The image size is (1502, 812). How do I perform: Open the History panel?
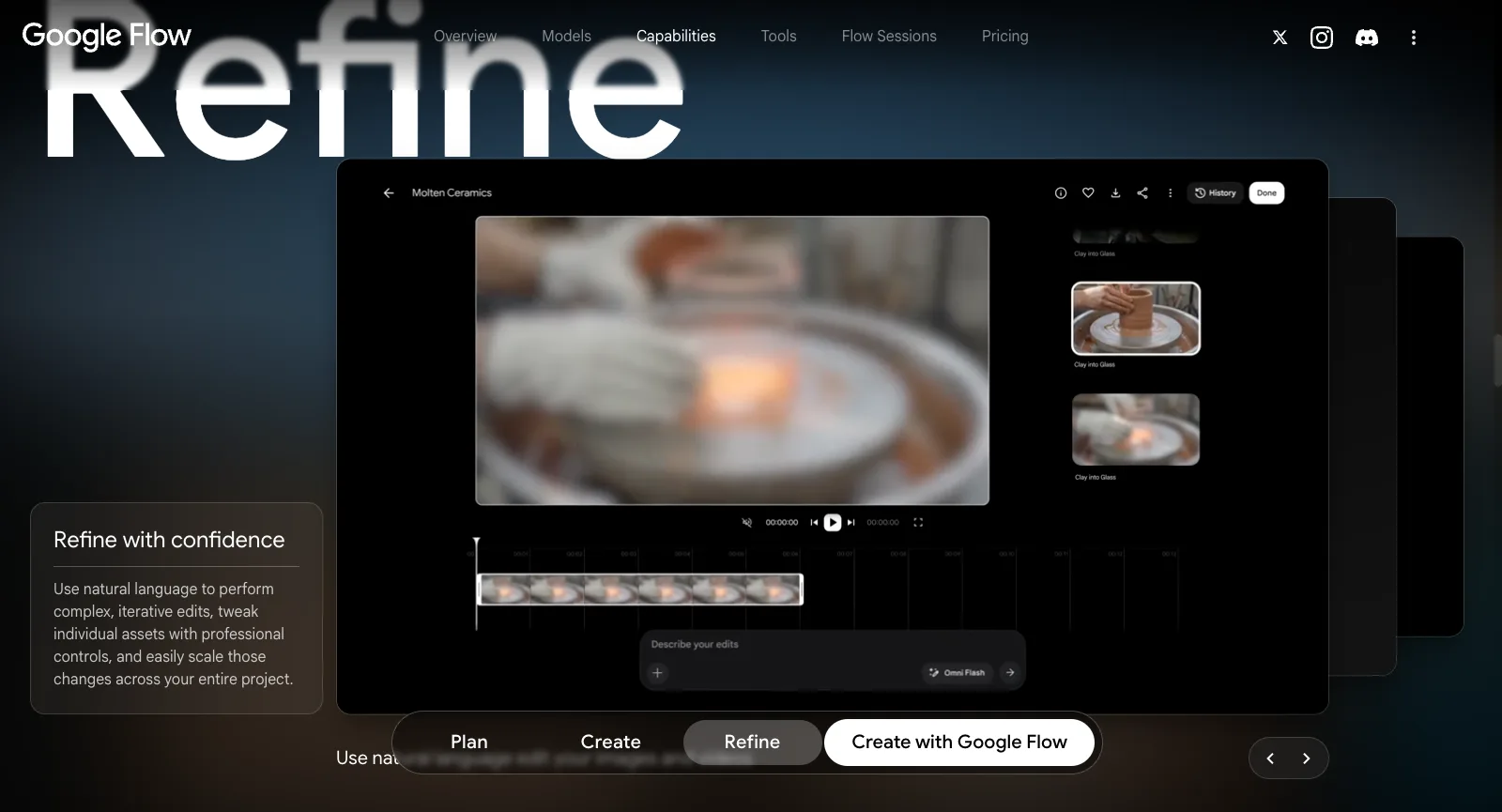click(1216, 192)
